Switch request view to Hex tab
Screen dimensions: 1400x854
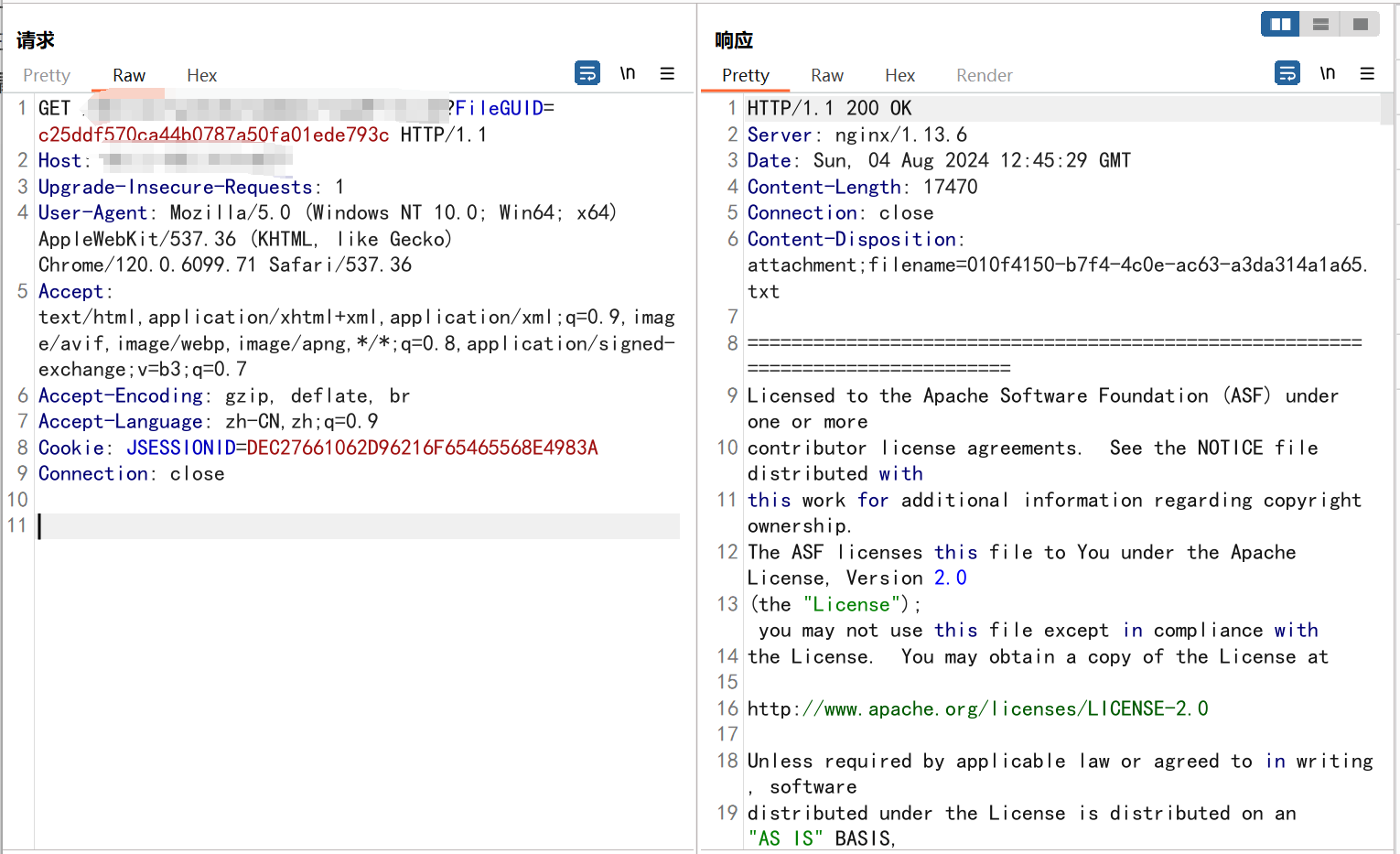(x=201, y=76)
